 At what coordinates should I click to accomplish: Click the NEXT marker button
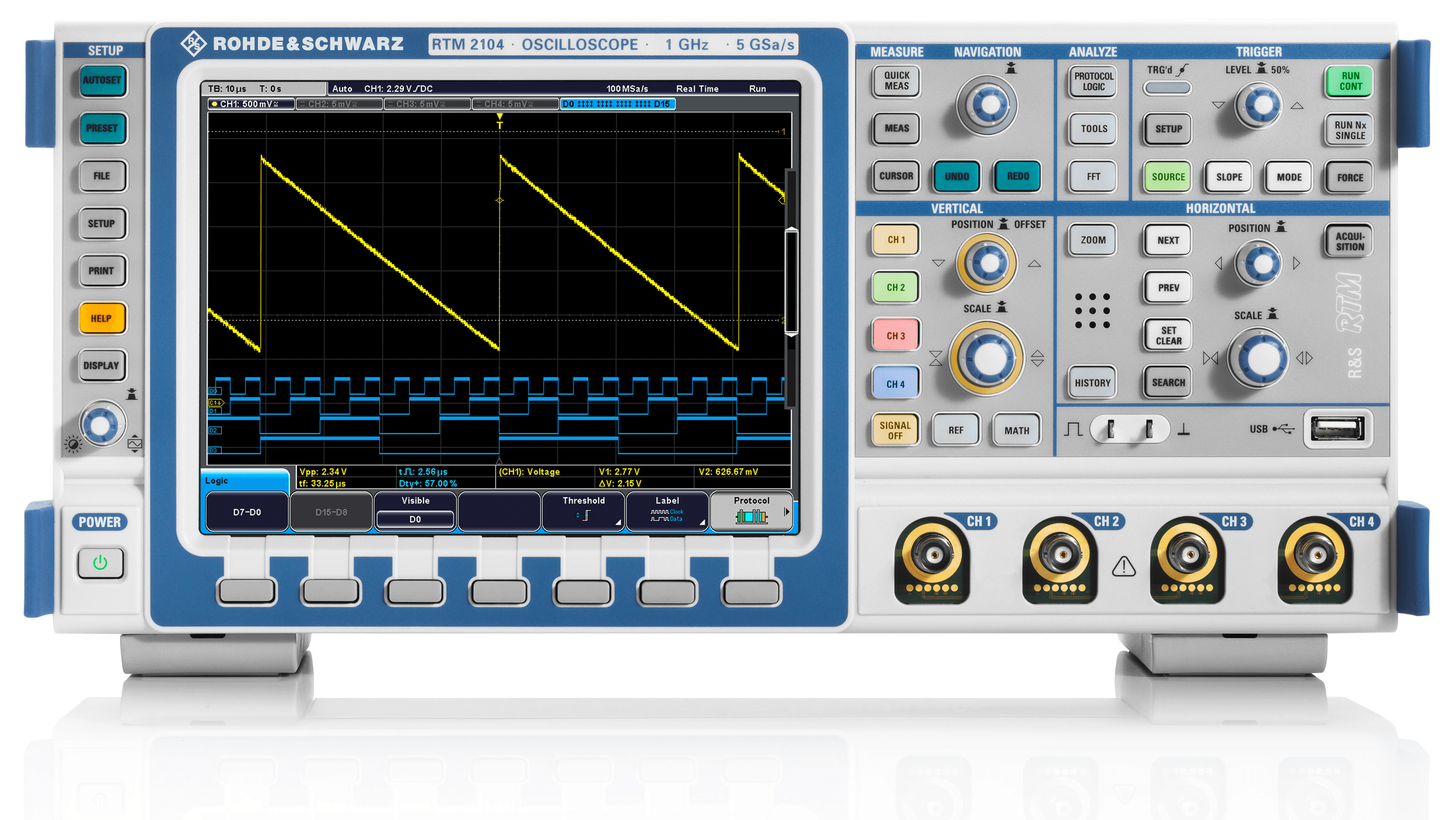1168,240
